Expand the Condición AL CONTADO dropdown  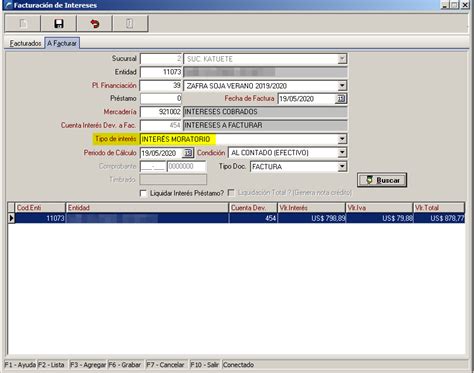342,153
